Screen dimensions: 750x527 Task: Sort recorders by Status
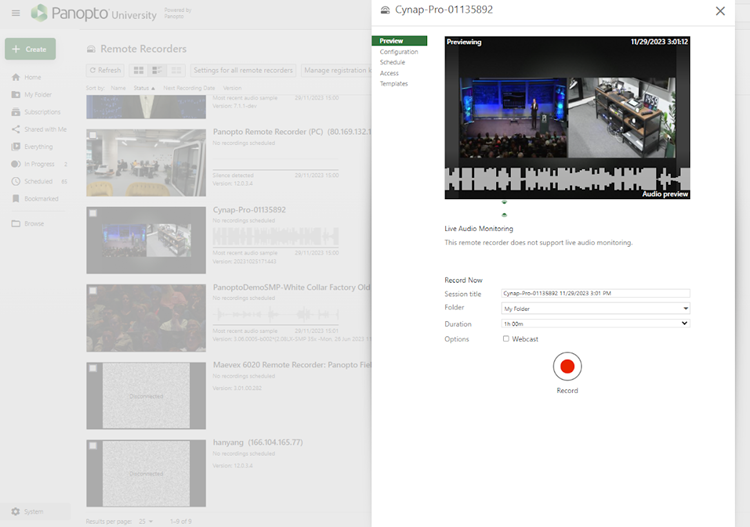click(x=144, y=88)
